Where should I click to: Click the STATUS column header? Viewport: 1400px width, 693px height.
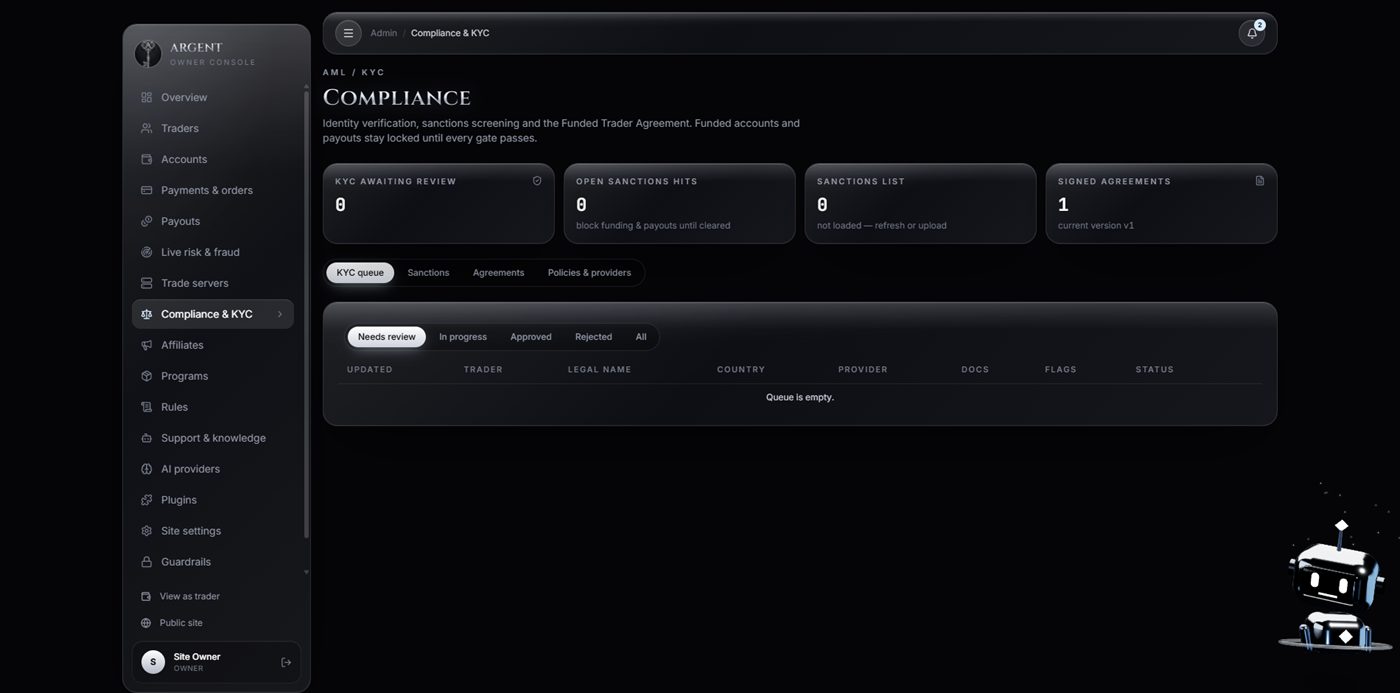pyautogui.click(x=1155, y=370)
